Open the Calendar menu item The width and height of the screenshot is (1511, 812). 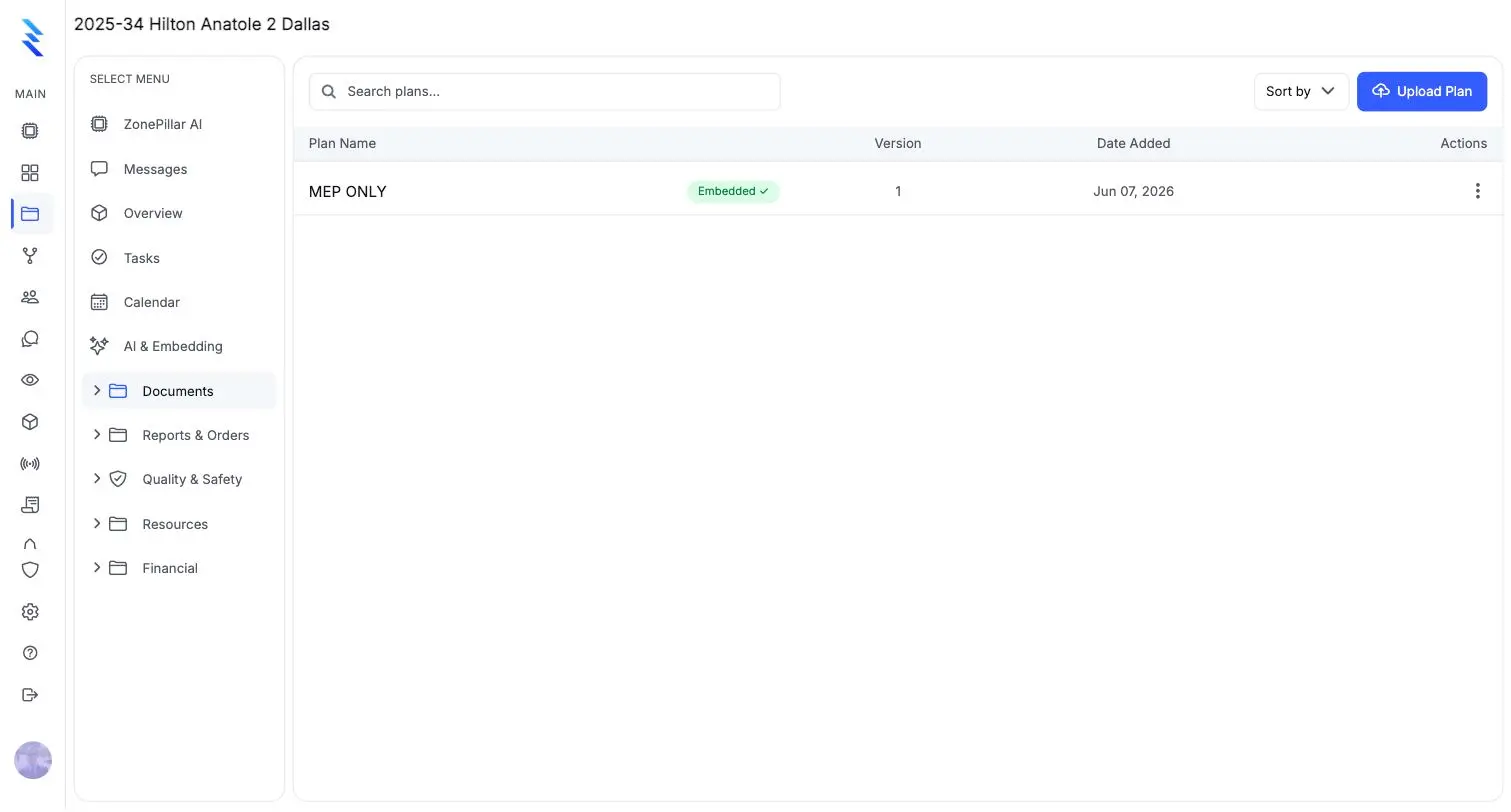point(179,302)
